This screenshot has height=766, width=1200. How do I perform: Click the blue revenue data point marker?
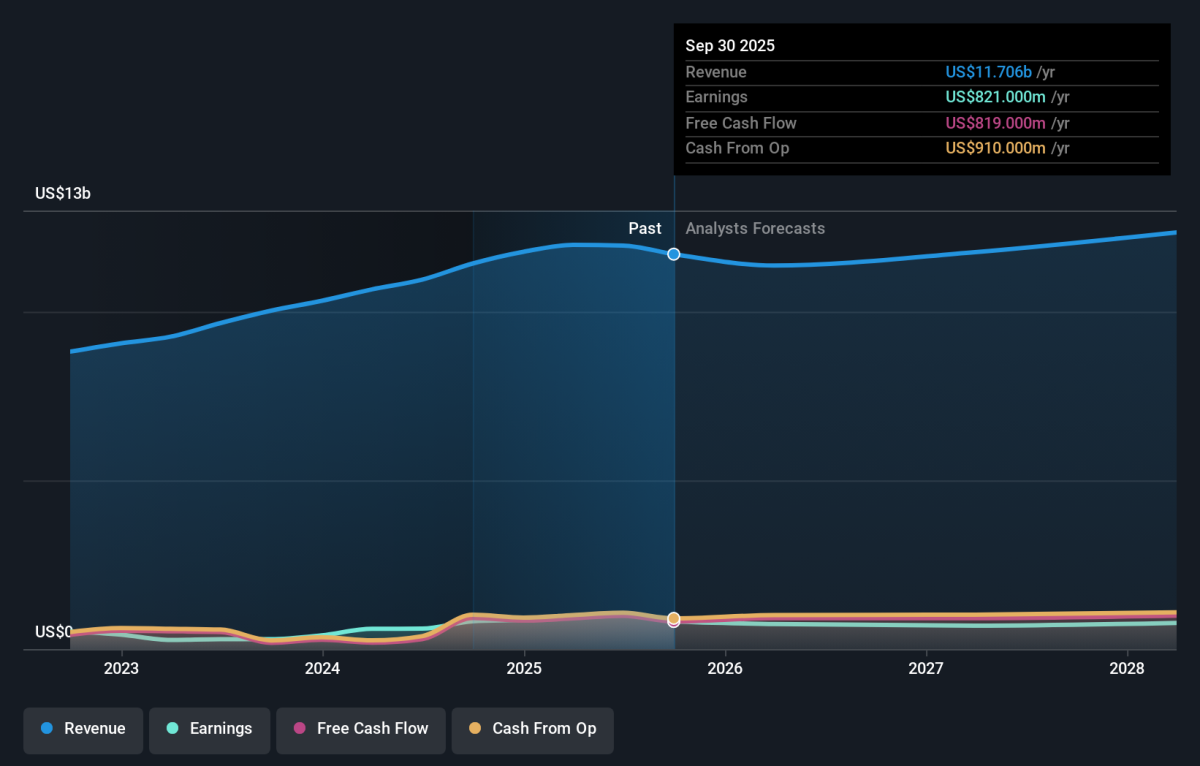(x=674, y=254)
